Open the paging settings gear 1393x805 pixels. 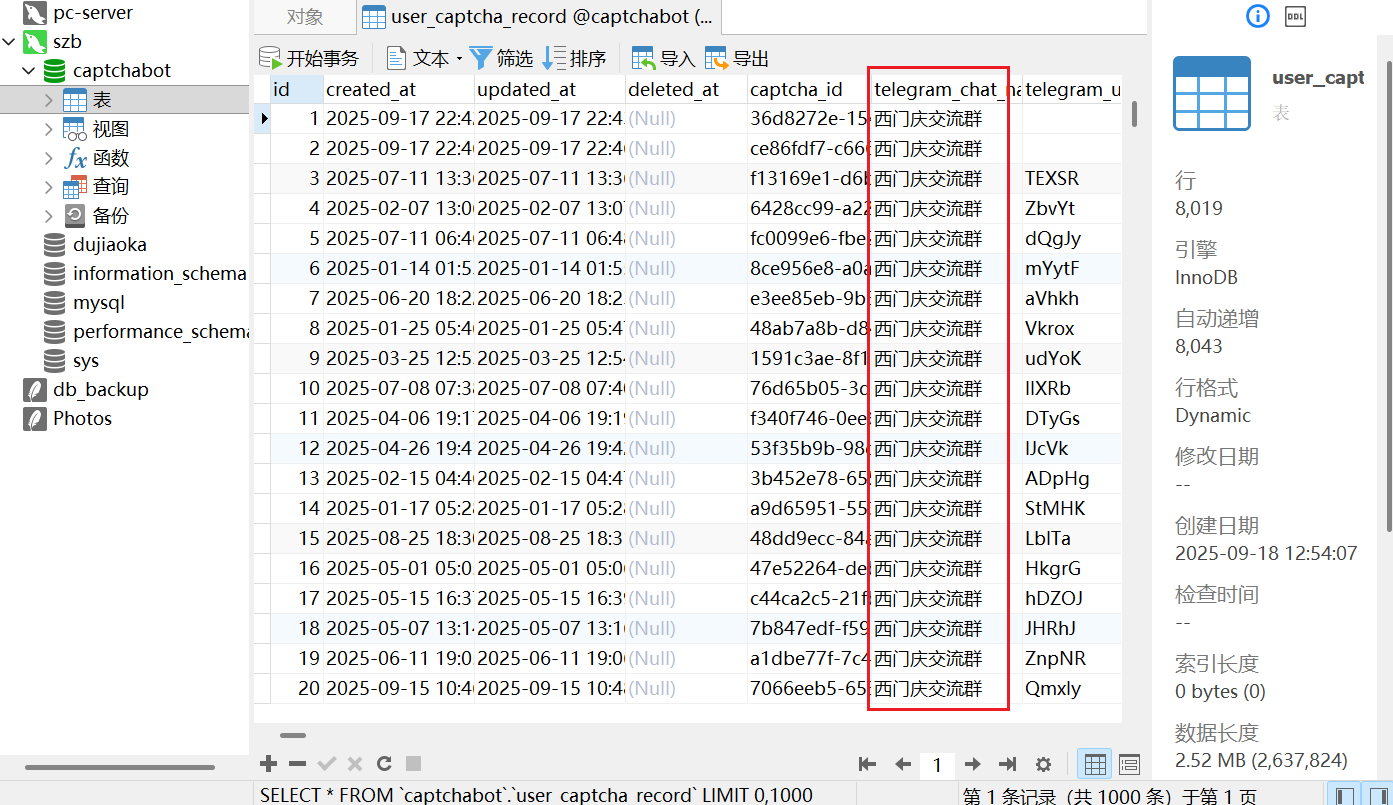(x=1043, y=765)
